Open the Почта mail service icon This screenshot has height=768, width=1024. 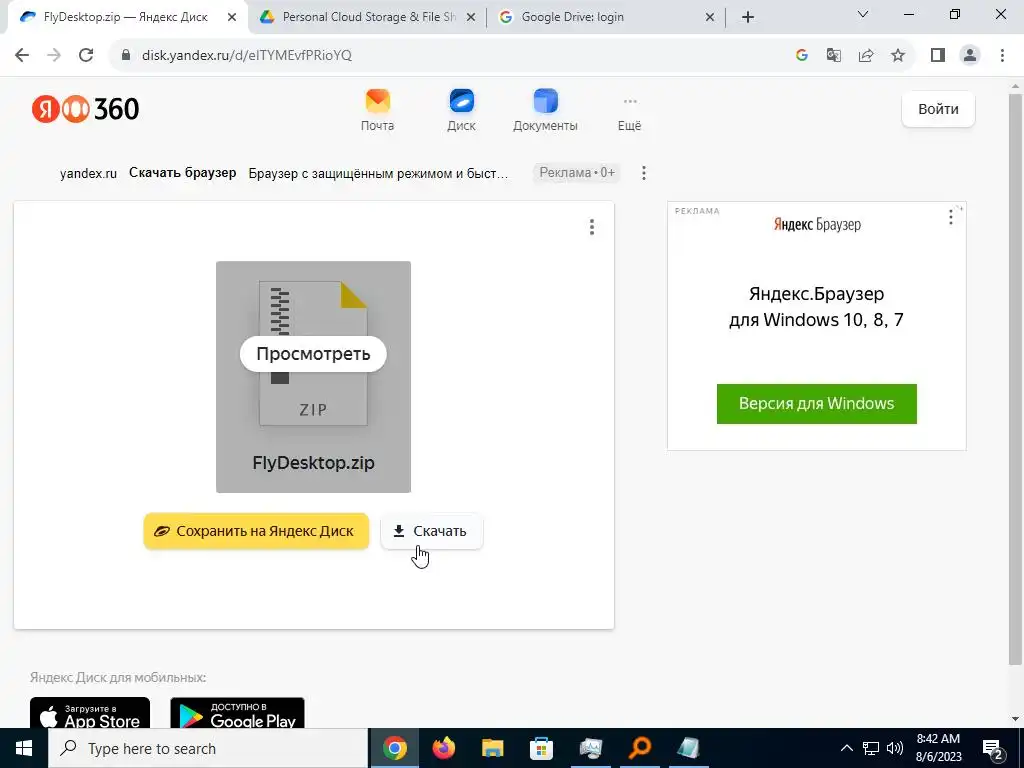(x=377, y=110)
